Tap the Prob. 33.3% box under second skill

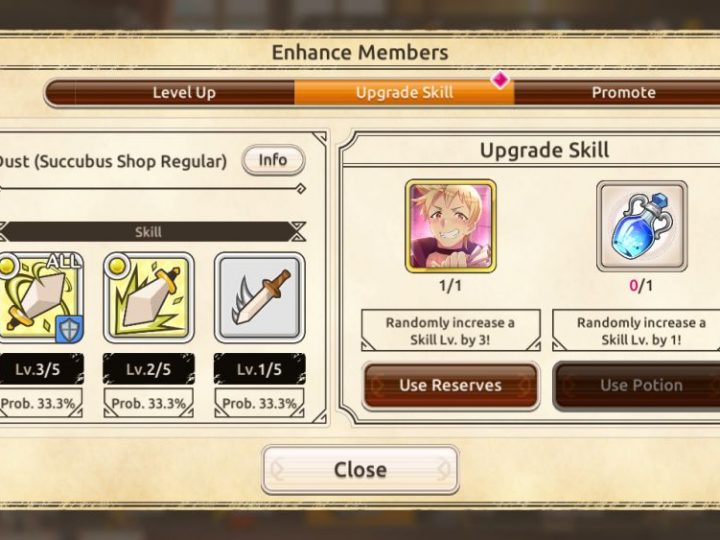coord(149,403)
